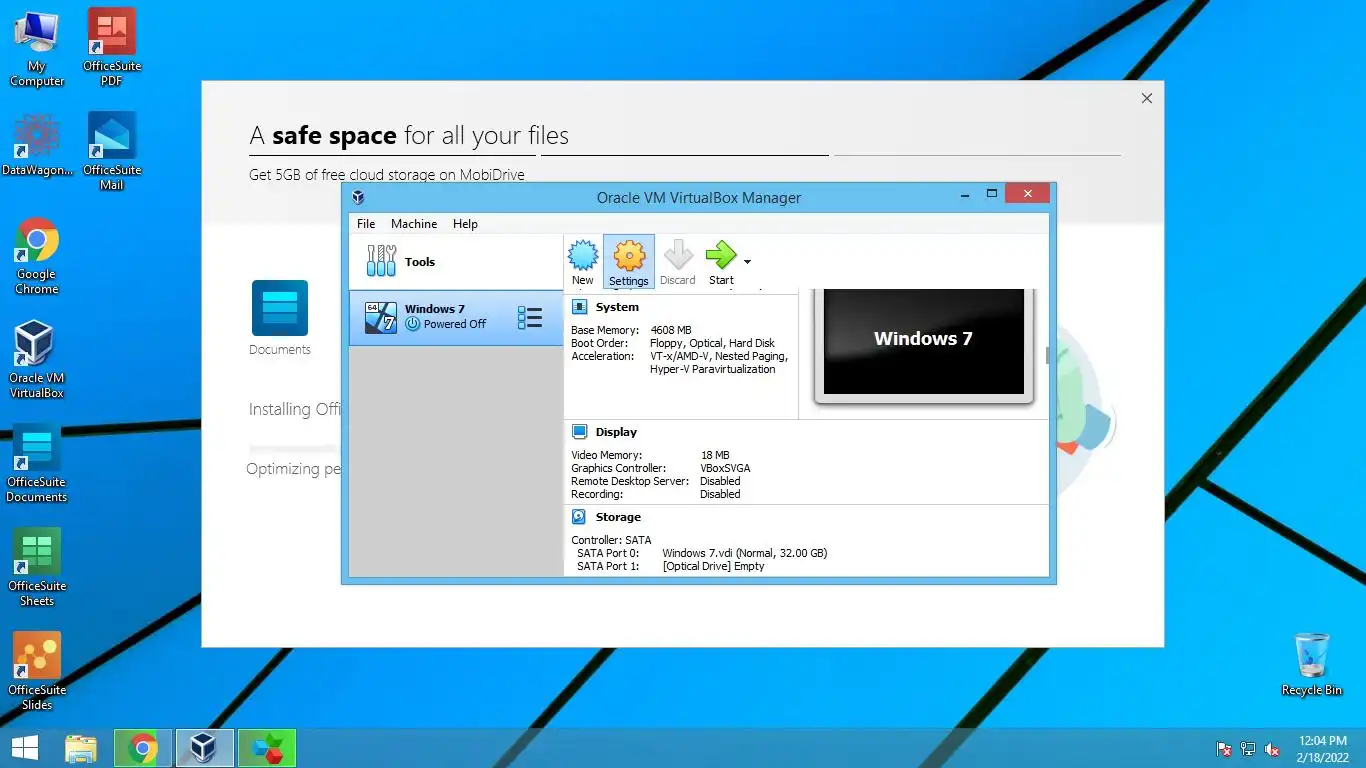This screenshot has height=768, width=1366.
Task: Open OfficeSuite Mail desktop shortcut
Action: pyautogui.click(x=112, y=151)
